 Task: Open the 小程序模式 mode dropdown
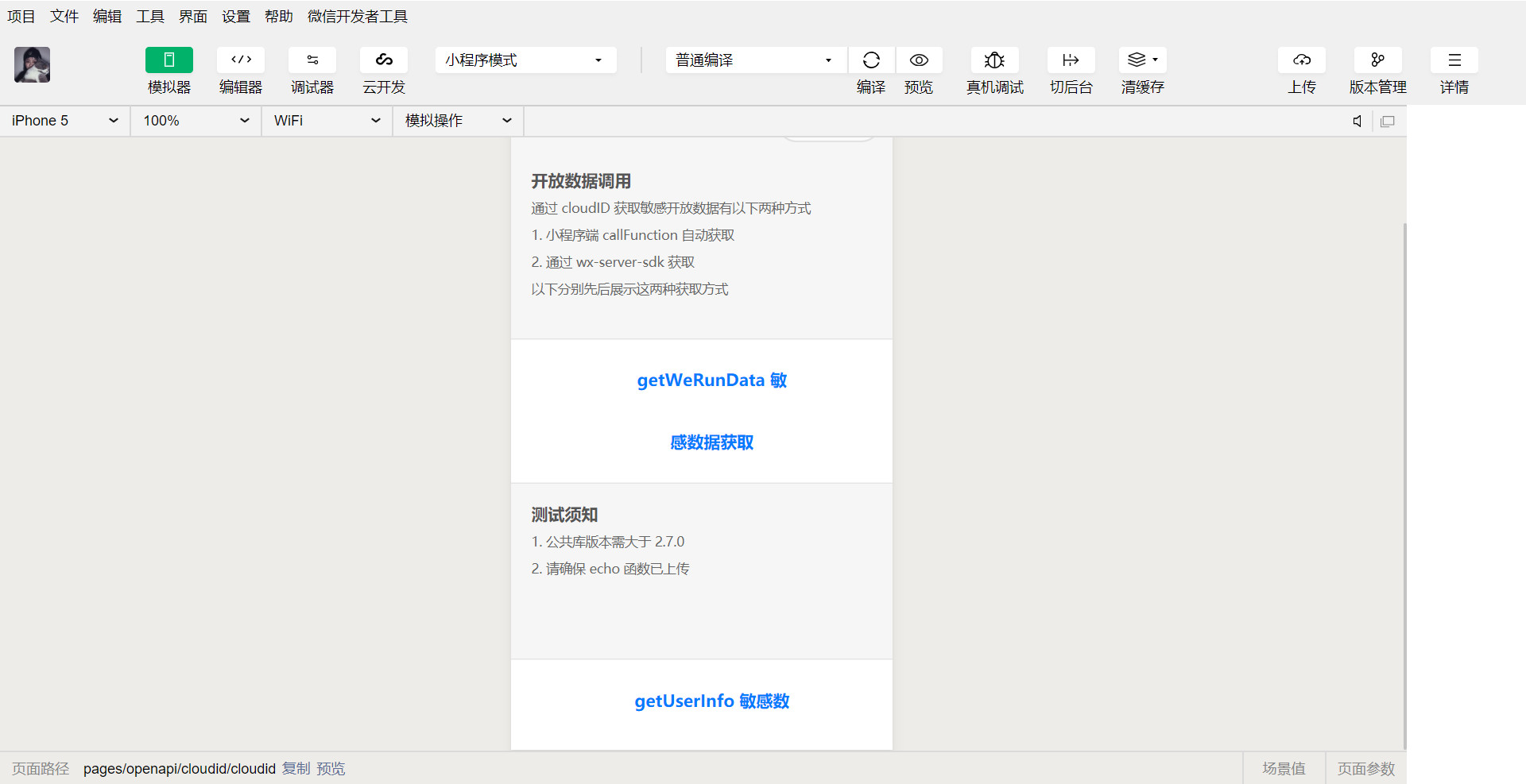click(x=525, y=60)
